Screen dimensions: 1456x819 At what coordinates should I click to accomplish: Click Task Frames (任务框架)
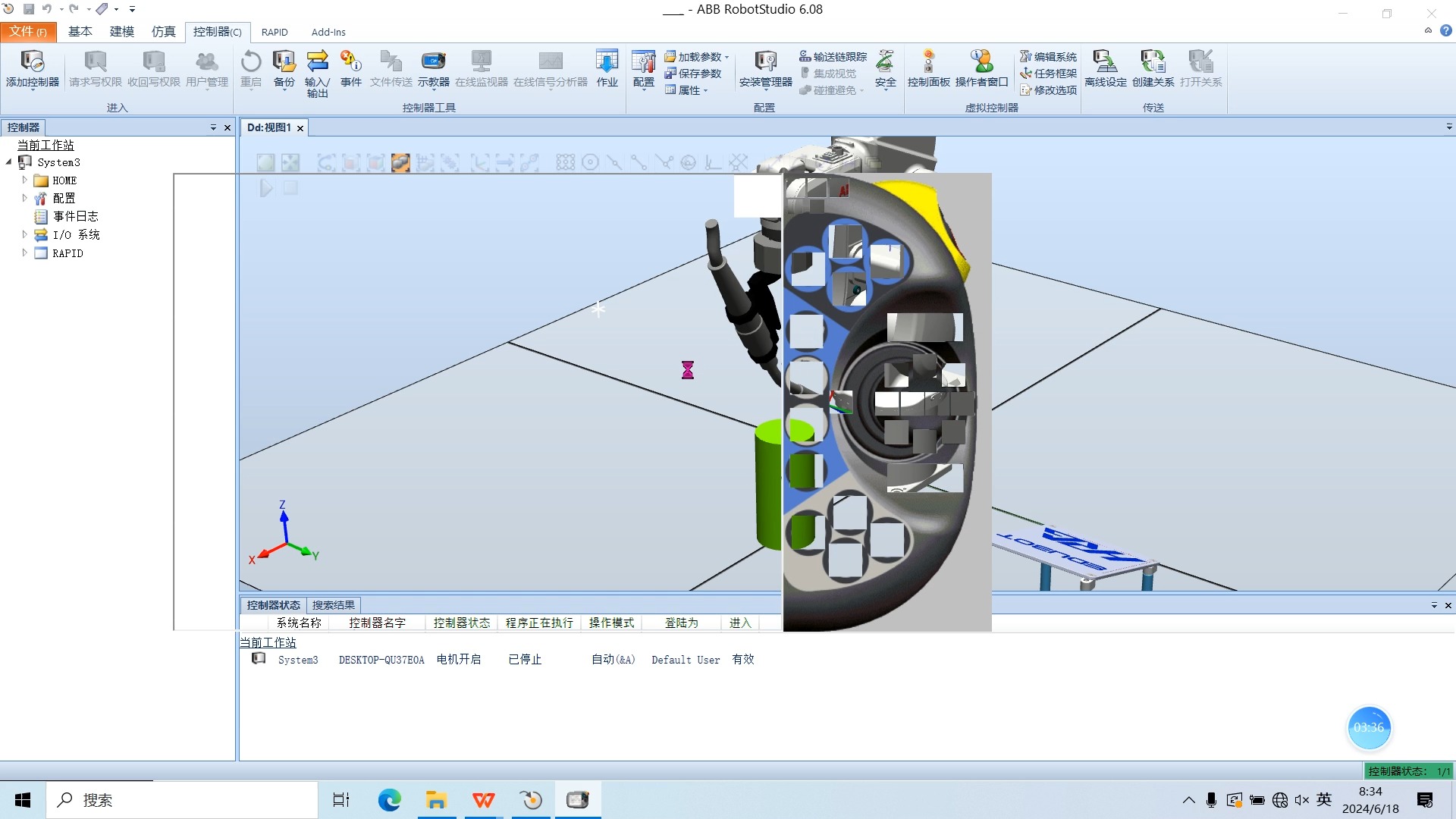[1048, 74]
